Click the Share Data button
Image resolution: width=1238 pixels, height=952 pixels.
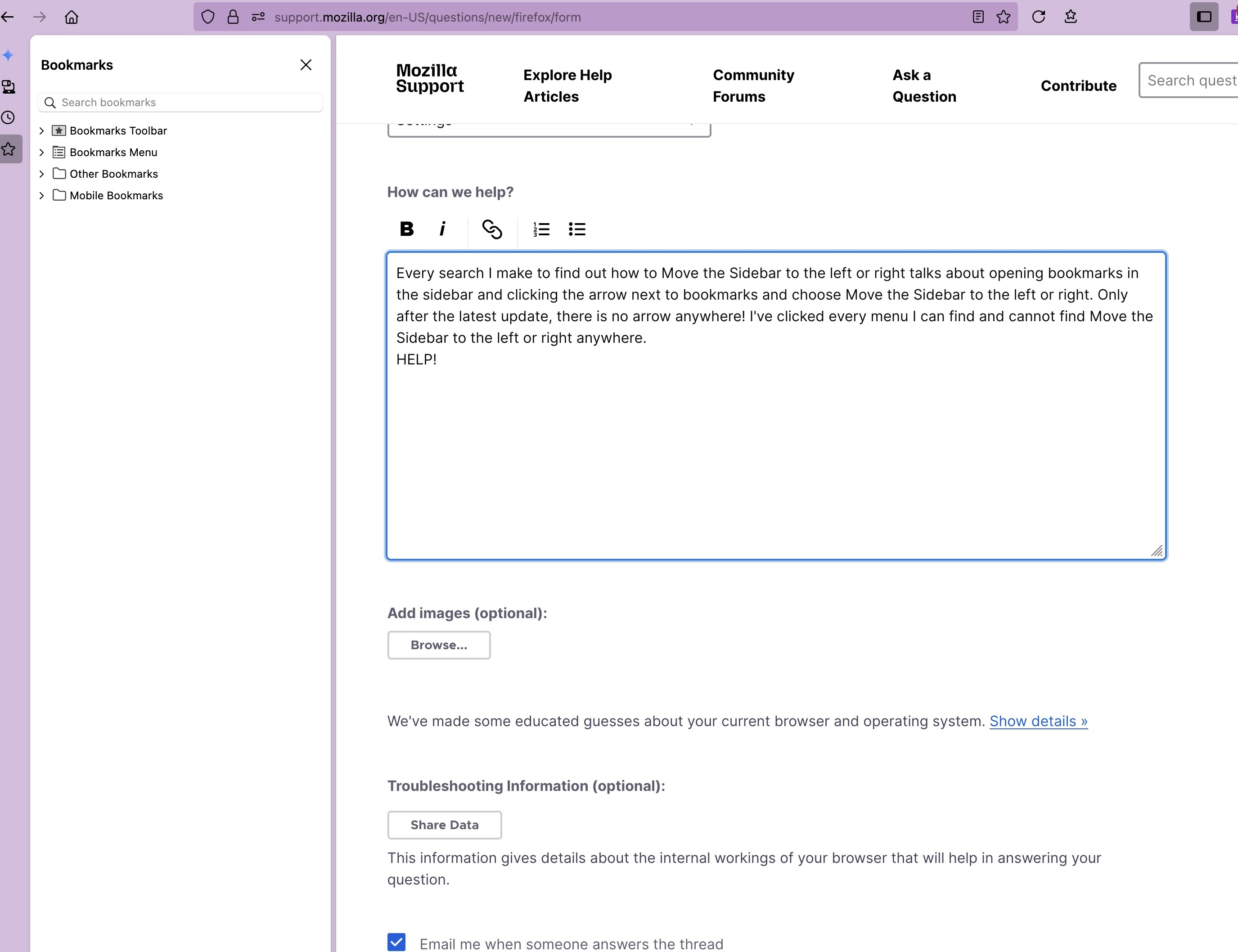click(445, 825)
